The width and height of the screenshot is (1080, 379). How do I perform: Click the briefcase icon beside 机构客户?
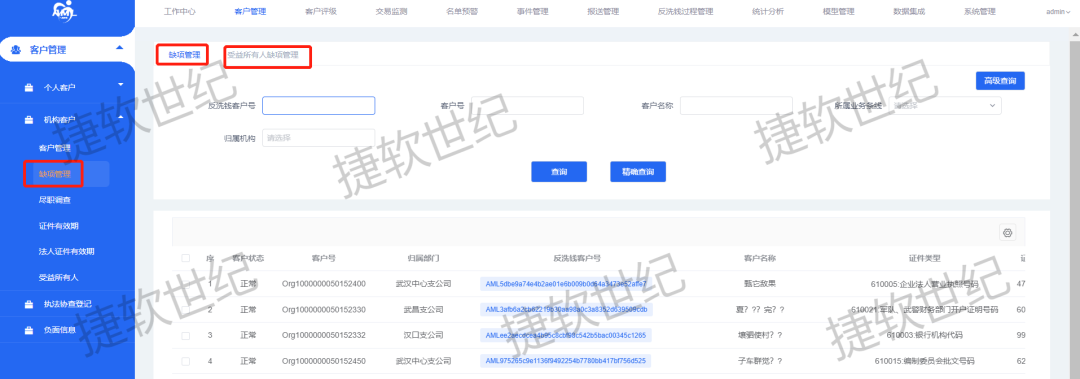(29, 120)
